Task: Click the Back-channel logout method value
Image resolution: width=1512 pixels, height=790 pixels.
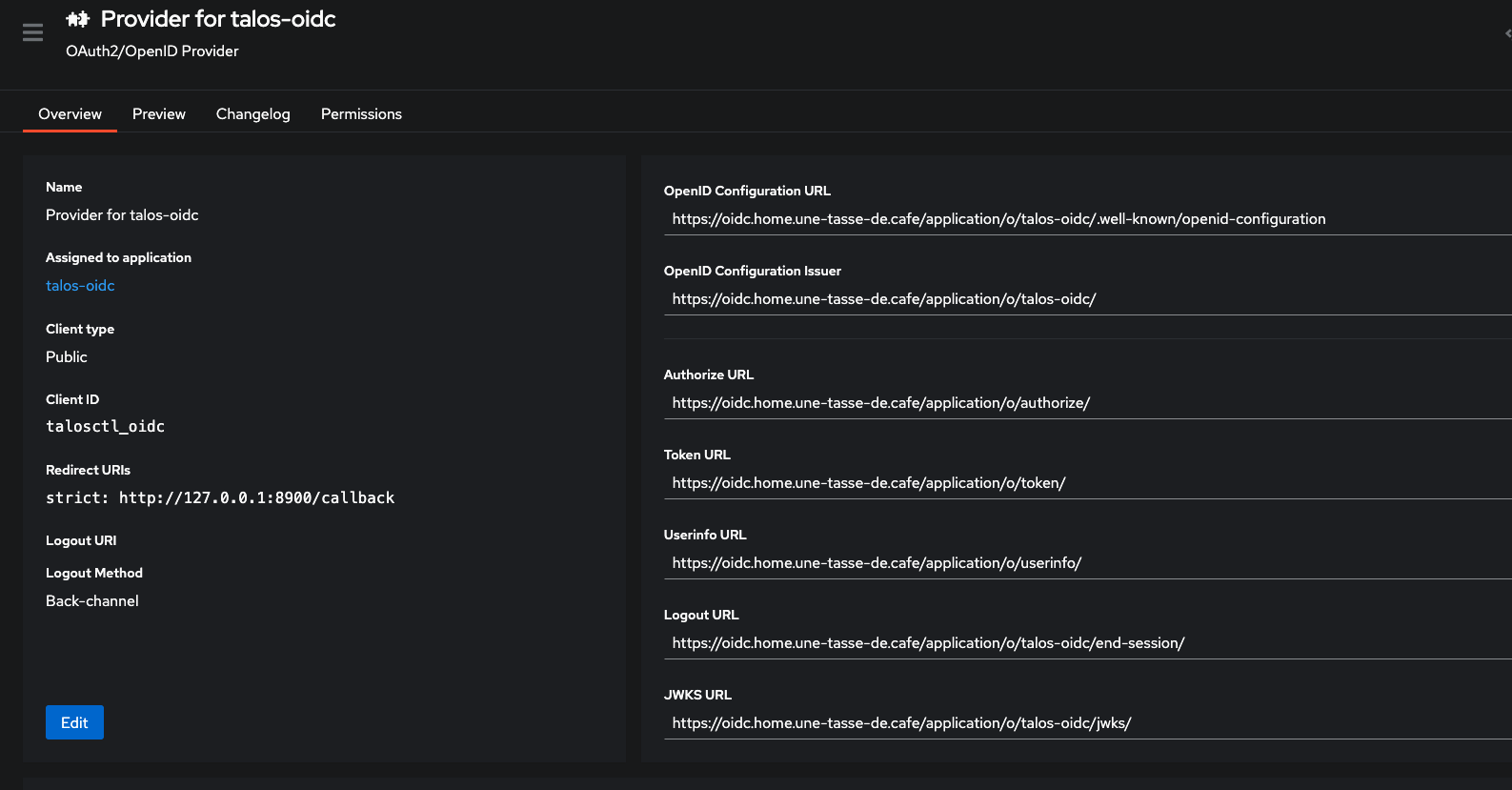Action: pos(92,601)
